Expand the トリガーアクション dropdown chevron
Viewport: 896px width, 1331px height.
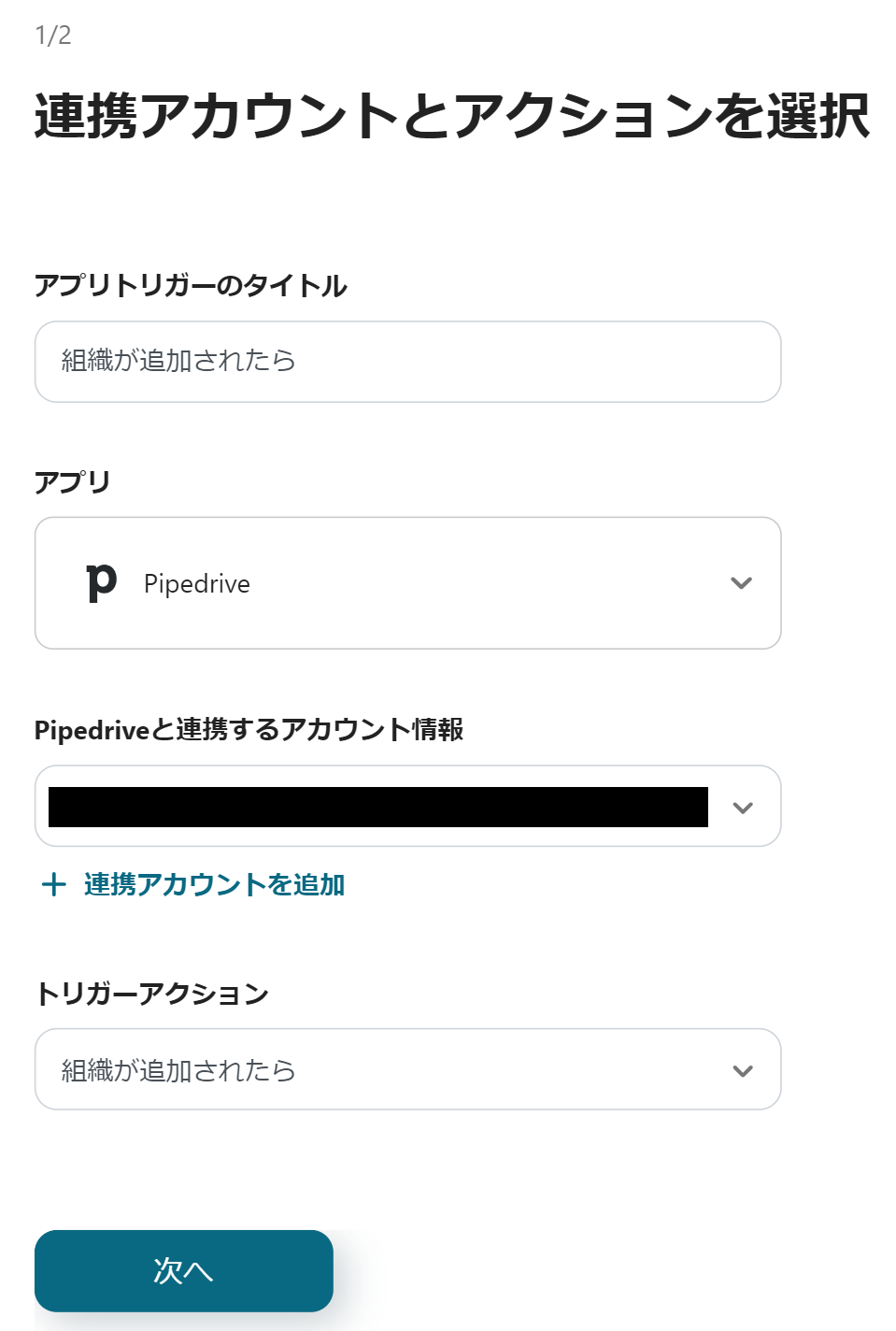pyautogui.click(x=743, y=1071)
